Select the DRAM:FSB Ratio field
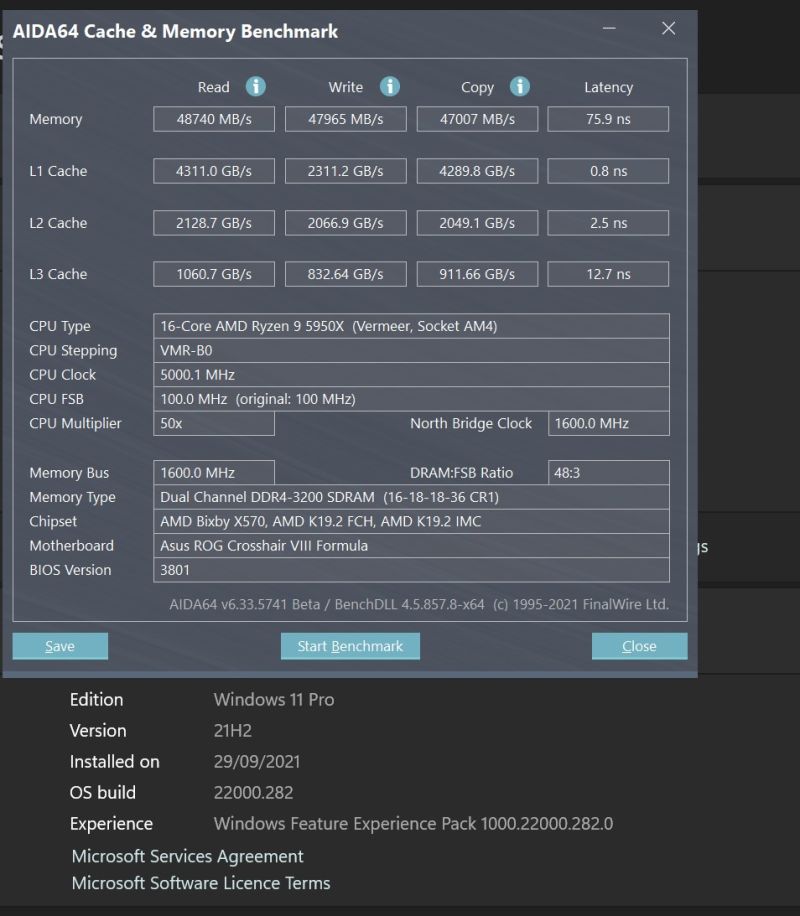The width and height of the screenshot is (800, 916). point(608,472)
